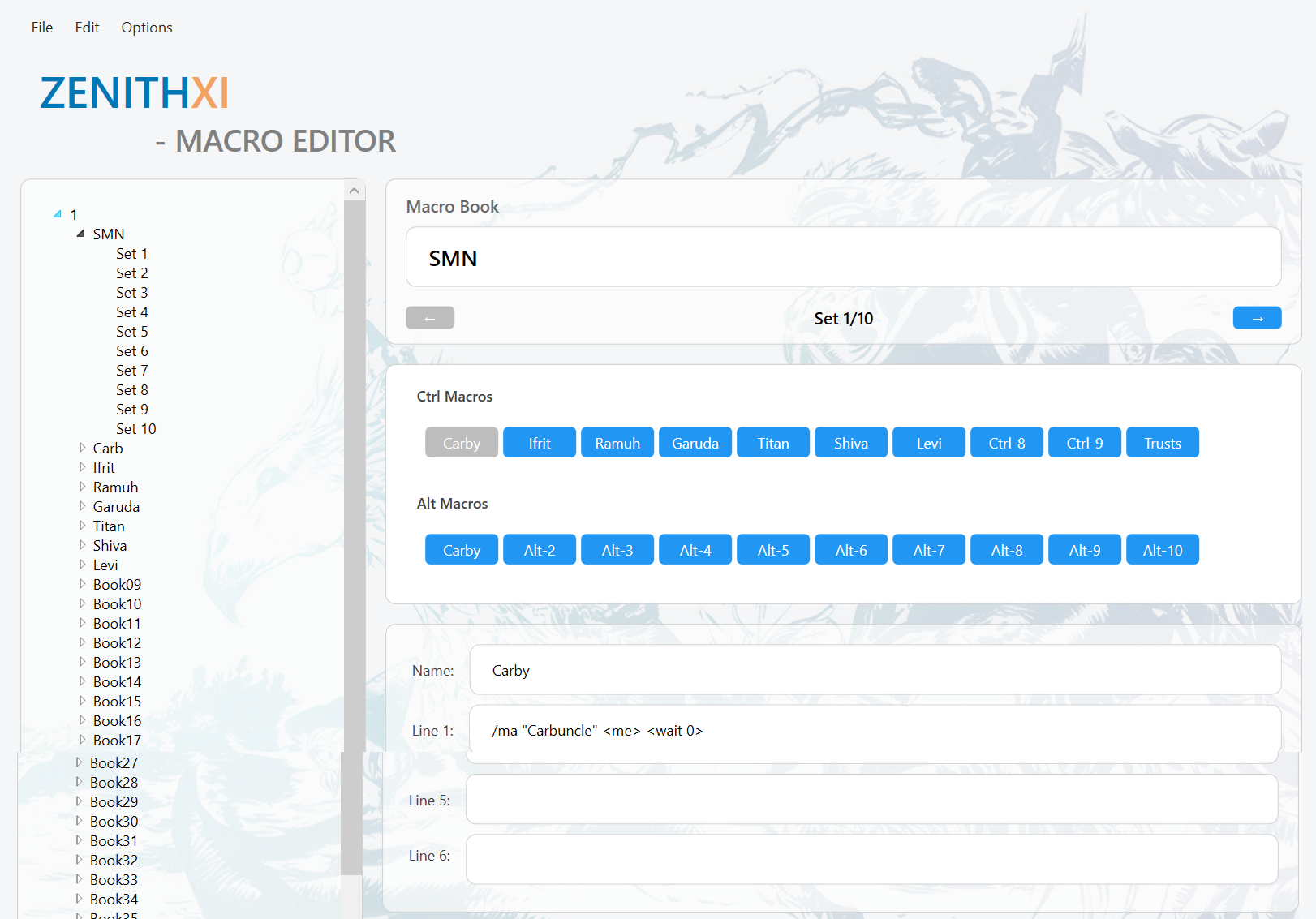Click the Macro Book name field
The height and width of the screenshot is (919, 1316).
click(x=843, y=258)
